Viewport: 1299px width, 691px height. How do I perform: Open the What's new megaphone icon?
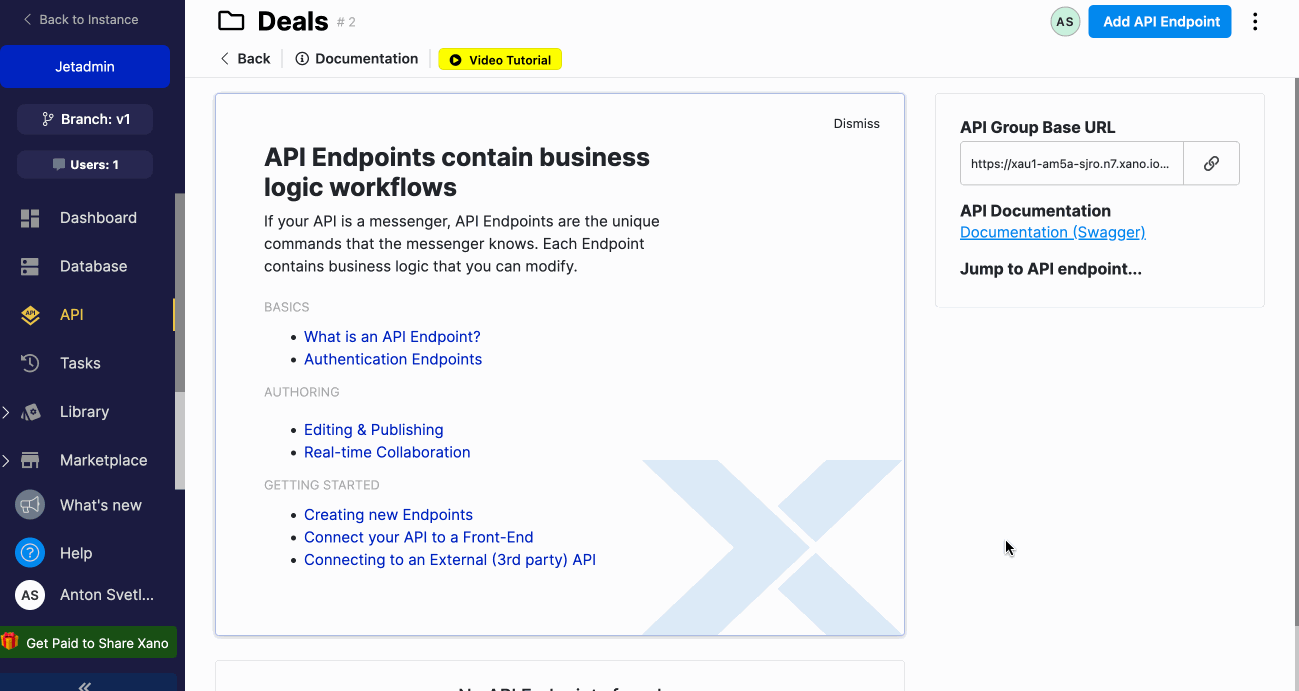click(30, 505)
